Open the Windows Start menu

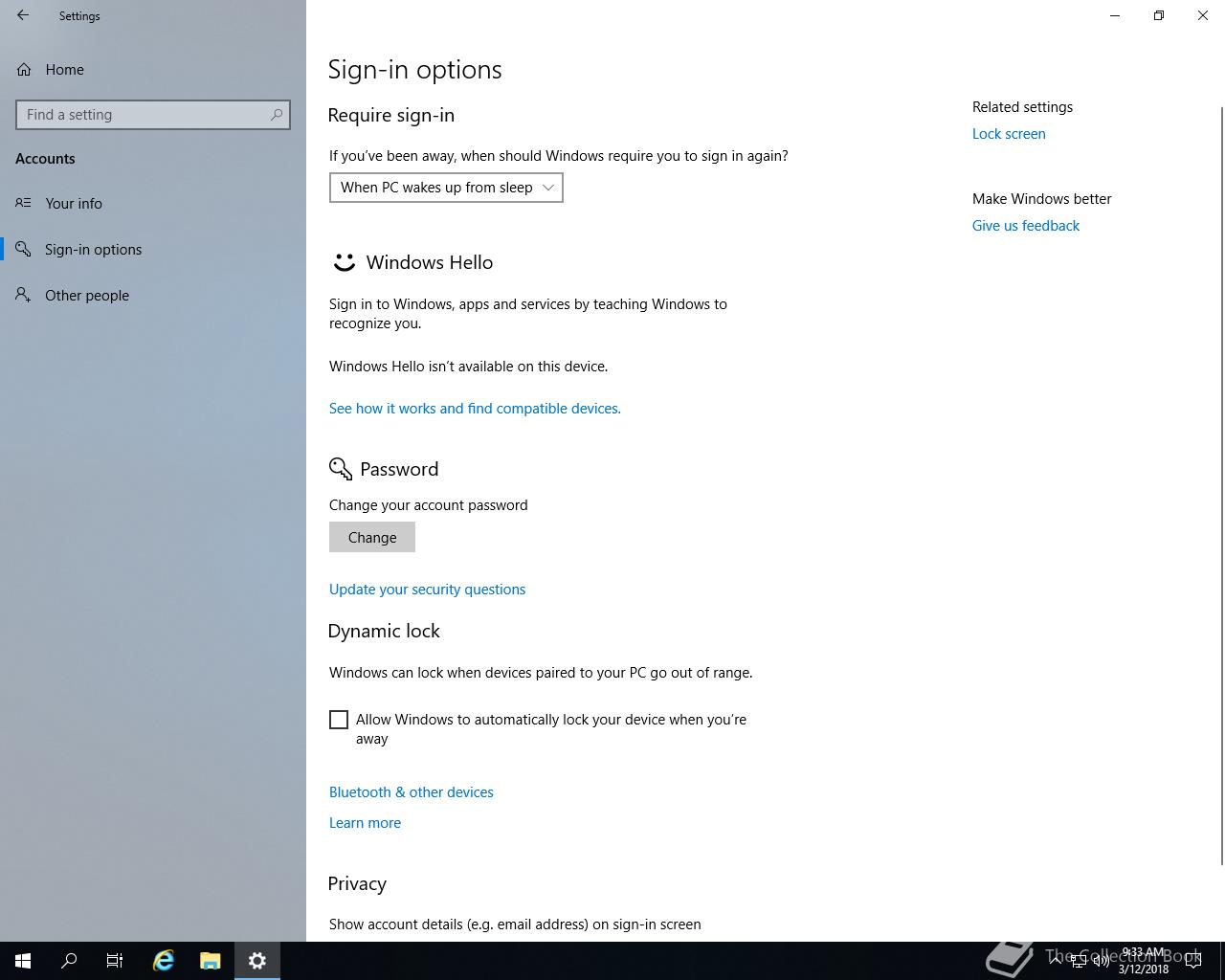[23, 961]
